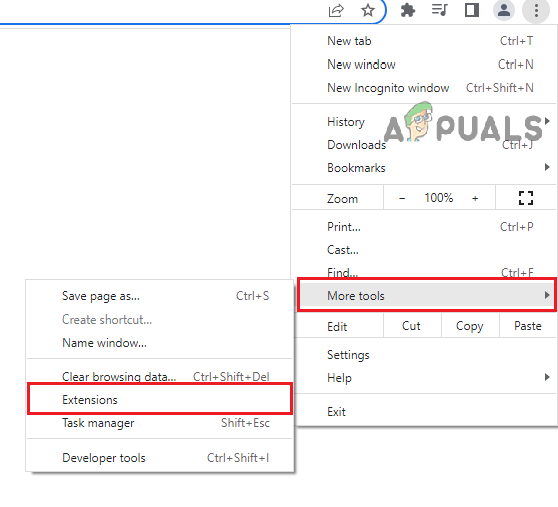Open a New window
Viewport: 558px width, 507px height.
pos(425,64)
